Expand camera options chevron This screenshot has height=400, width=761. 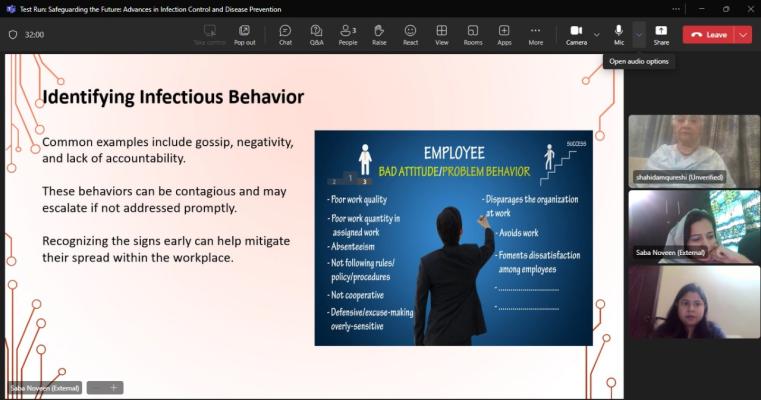597,34
